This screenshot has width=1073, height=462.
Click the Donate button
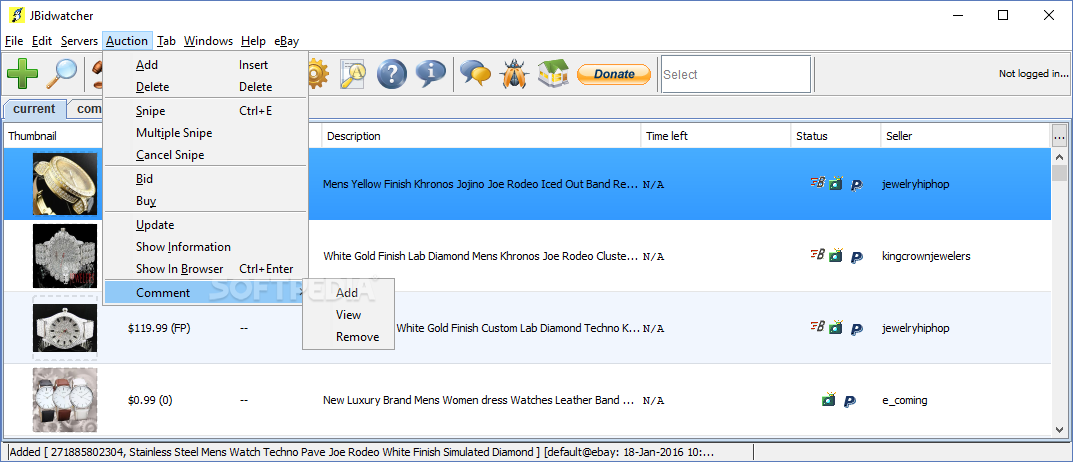click(x=614, y=74)
